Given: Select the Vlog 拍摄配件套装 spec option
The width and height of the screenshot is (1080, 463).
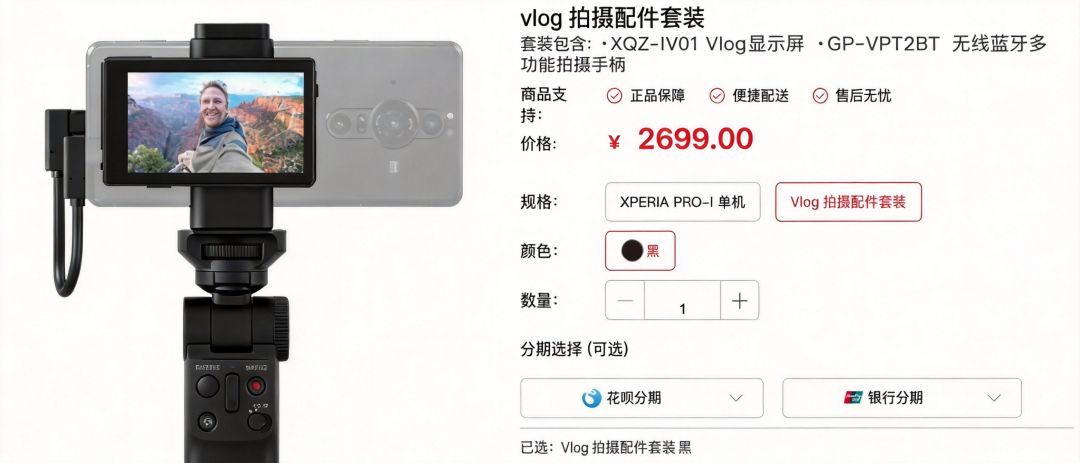Looking at the screenshot, I should pyautogui.click(x=848, y=203).
